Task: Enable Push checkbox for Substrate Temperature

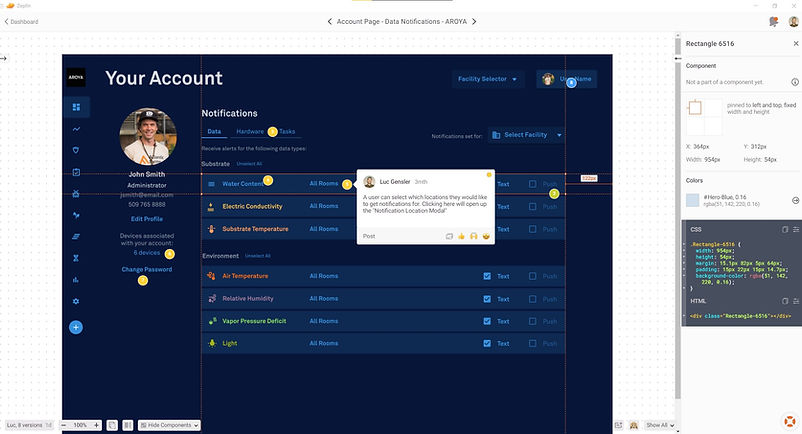Action: [532, 229]
